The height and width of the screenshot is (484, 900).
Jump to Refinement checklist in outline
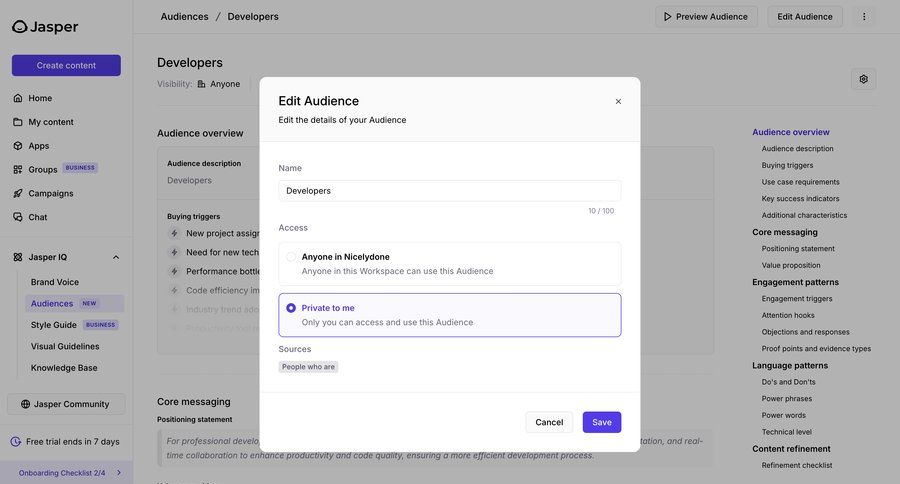[x=797, y=465]
